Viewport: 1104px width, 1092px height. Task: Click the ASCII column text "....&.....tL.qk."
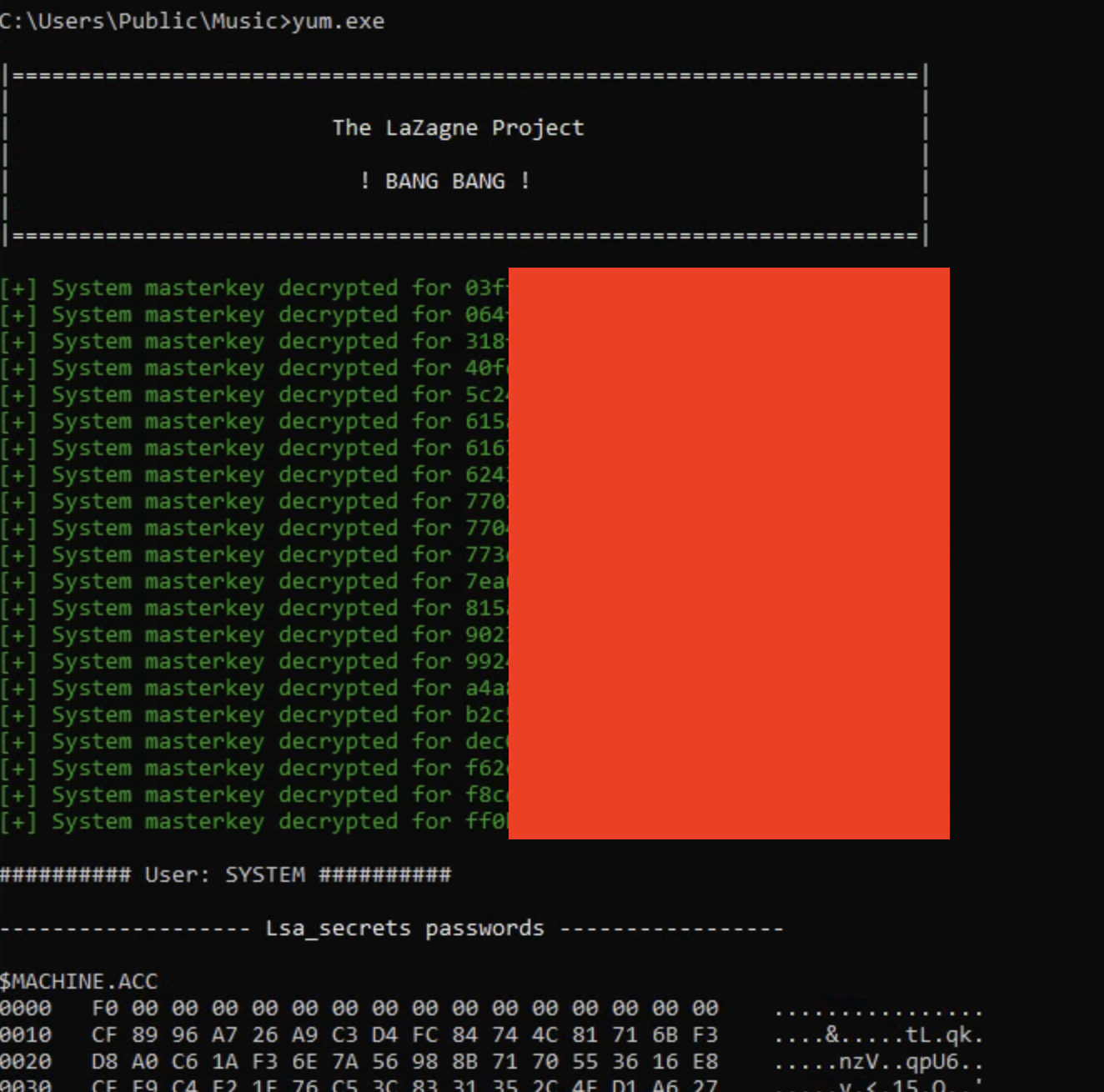(879, 1035)
